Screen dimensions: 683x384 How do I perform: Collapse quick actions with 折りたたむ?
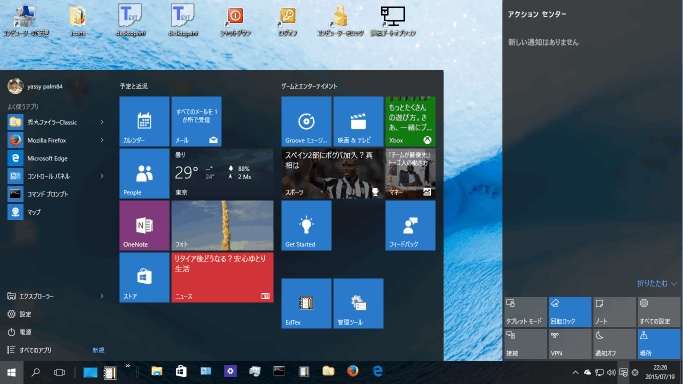657,283
